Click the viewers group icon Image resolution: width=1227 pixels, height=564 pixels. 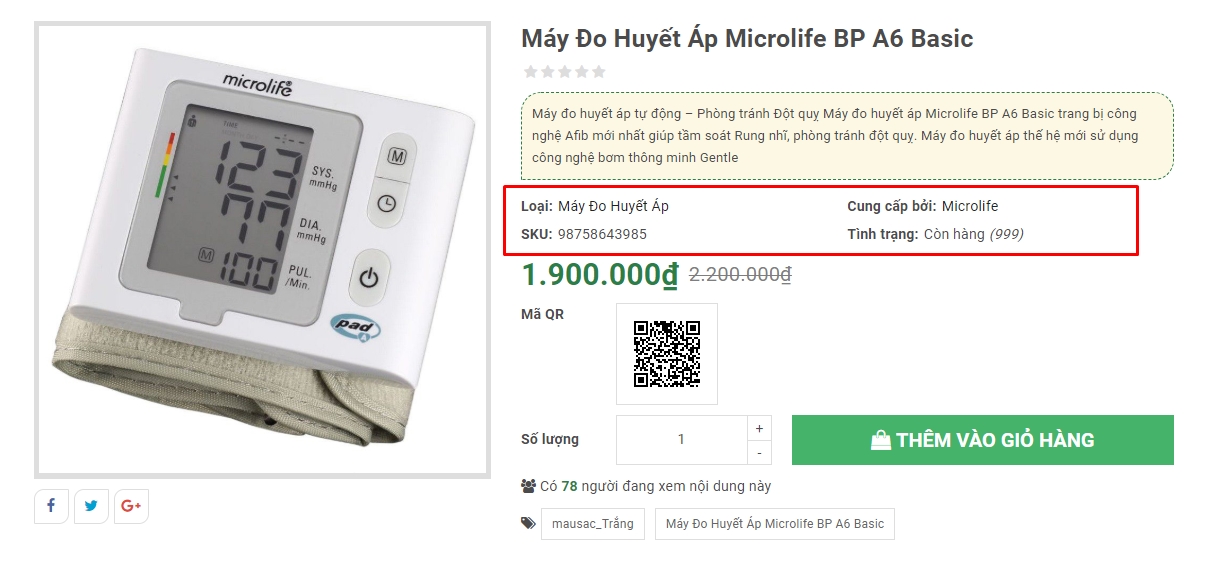point(529,486)
